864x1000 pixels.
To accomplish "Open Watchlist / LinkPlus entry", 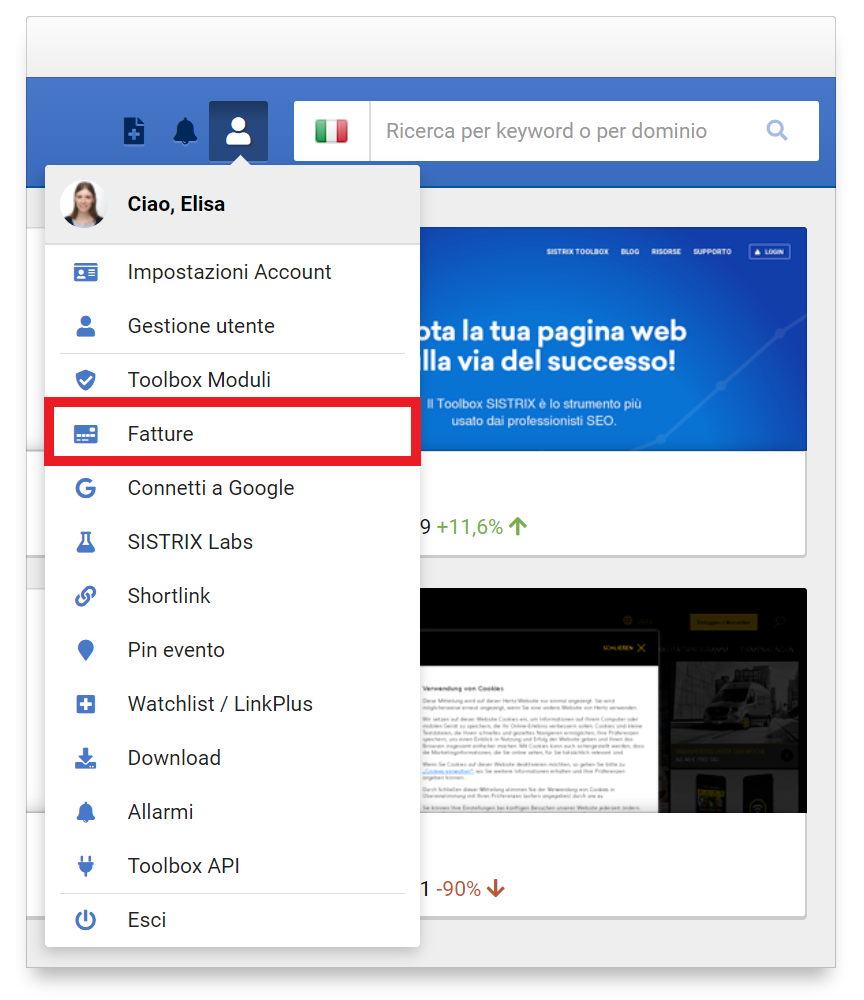I will pos(220,704).
